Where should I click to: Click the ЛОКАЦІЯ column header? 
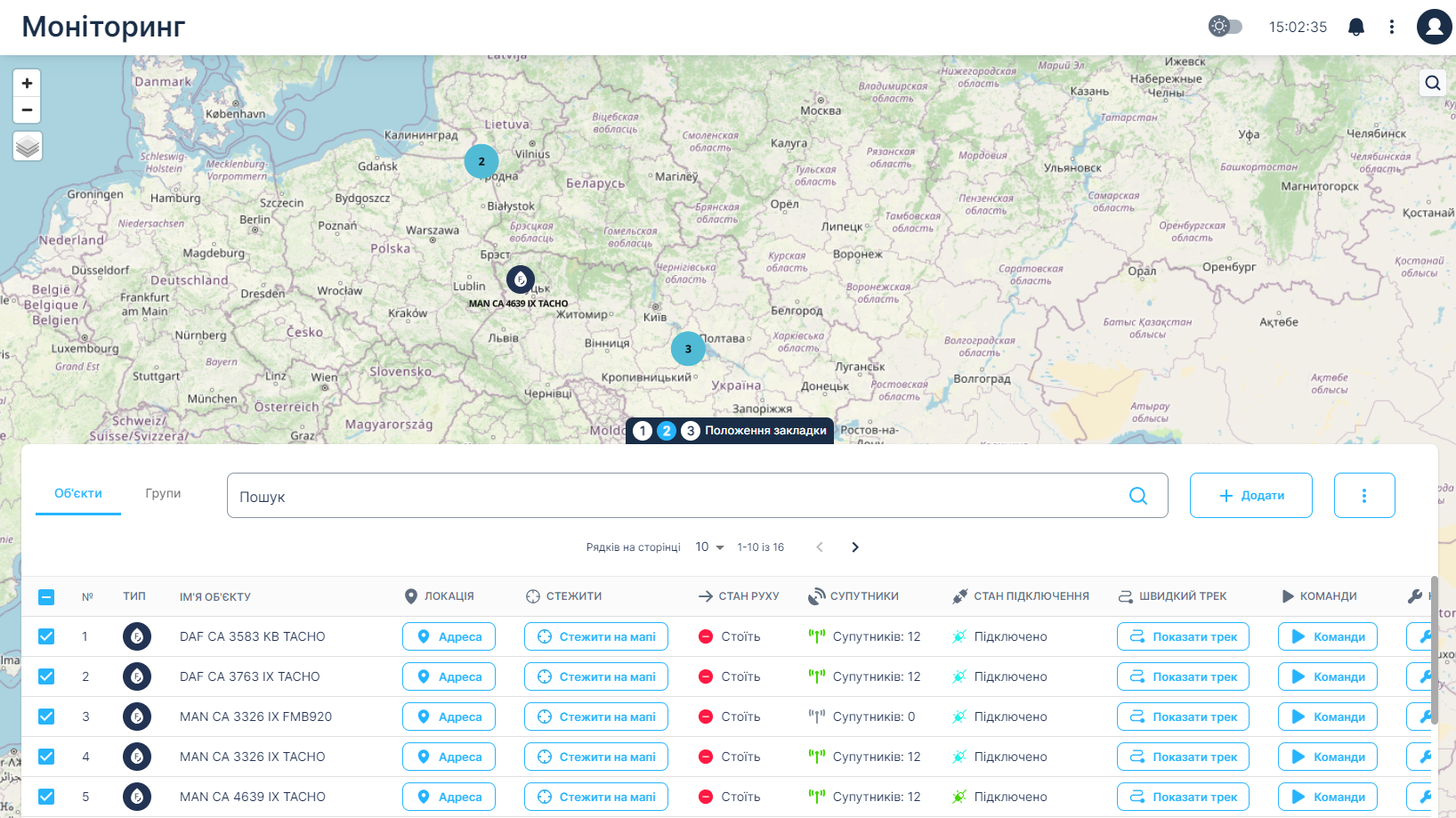(x=439, y=596)
